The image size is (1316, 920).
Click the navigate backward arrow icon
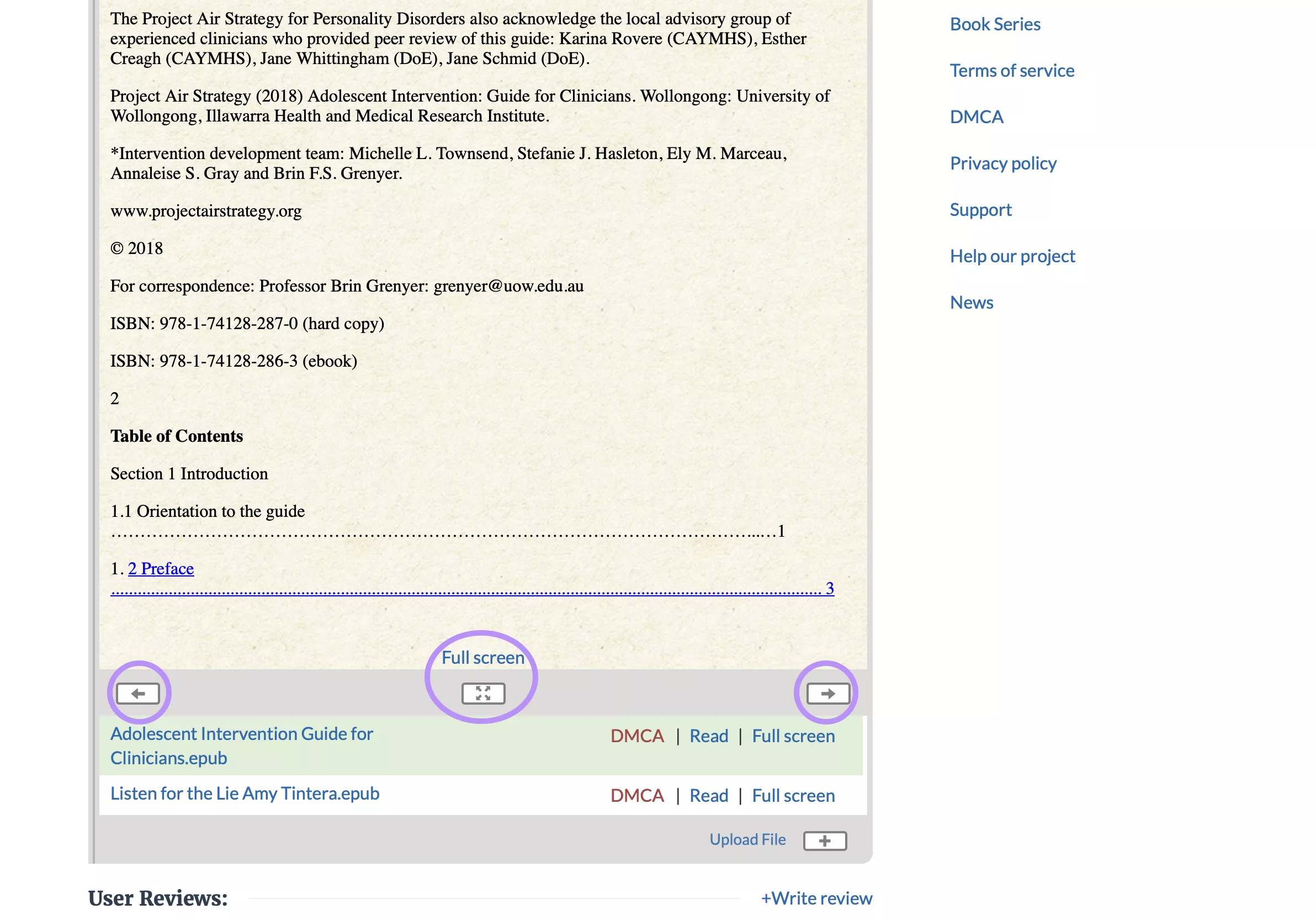pyautogui.click(x=138, y=693)
